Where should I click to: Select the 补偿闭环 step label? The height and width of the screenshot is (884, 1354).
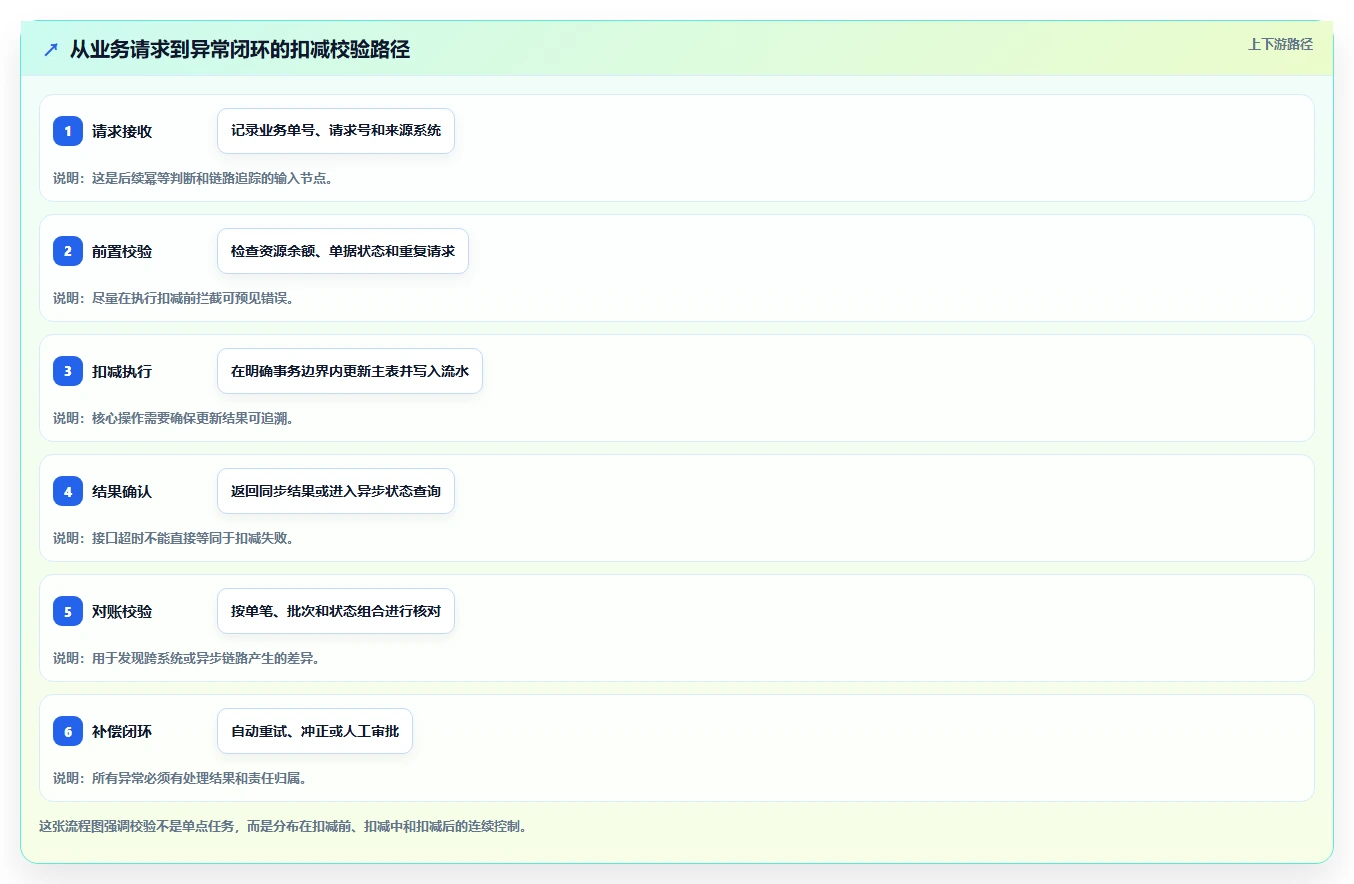point(122,731)
